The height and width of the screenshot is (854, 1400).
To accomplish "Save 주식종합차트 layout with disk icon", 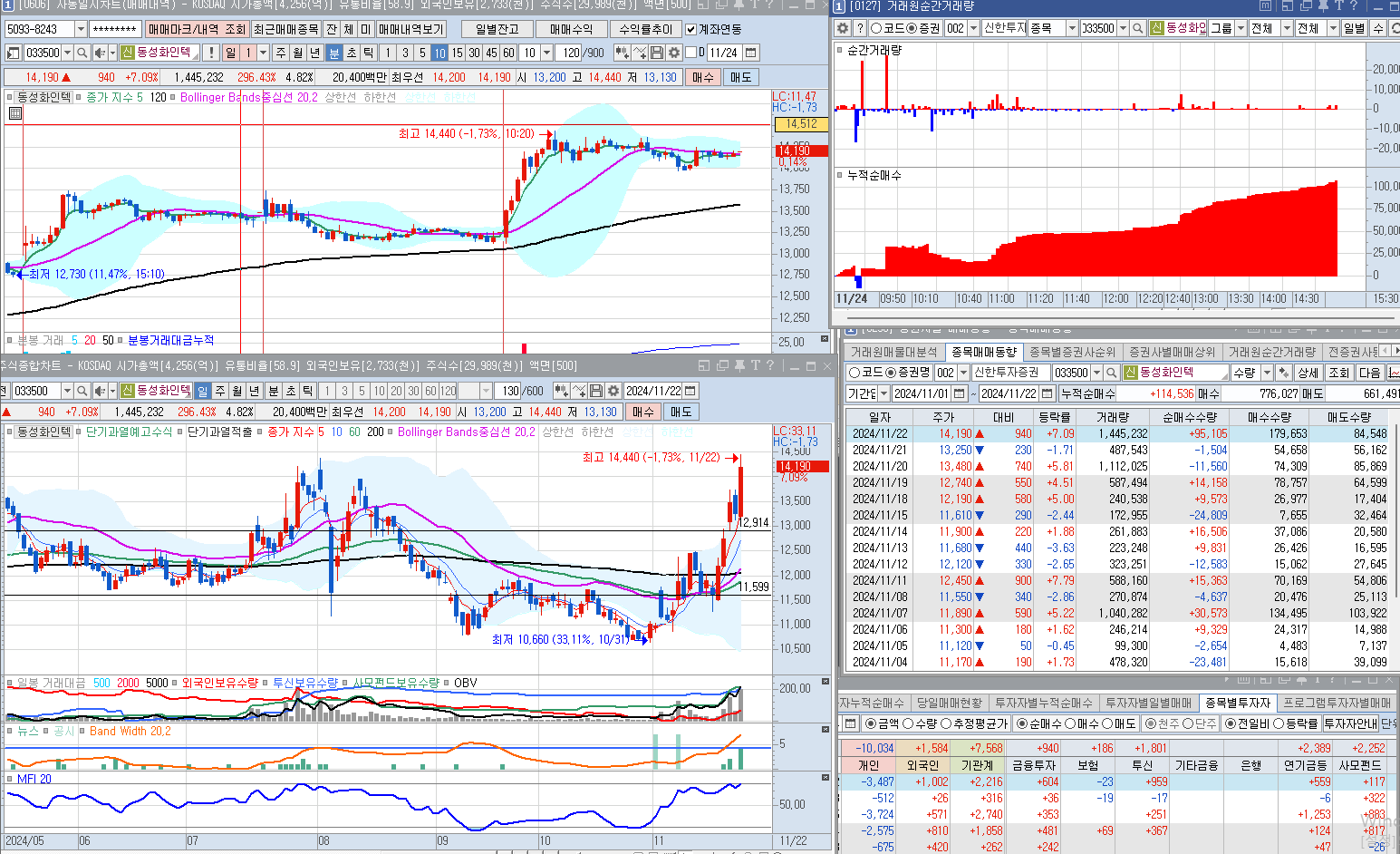I will click(596, 391).
